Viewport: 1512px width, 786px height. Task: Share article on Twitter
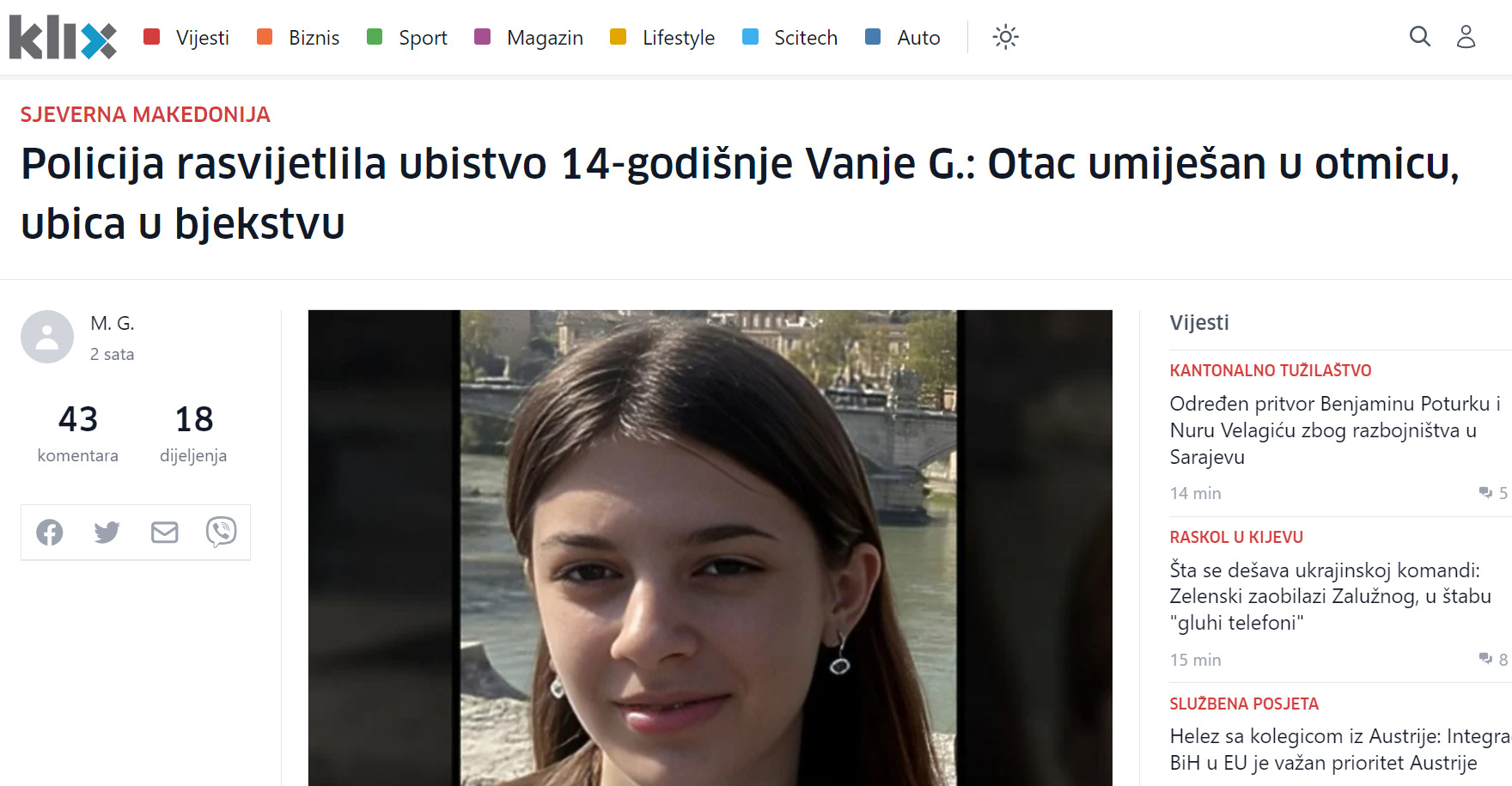(x=107, y=533)
